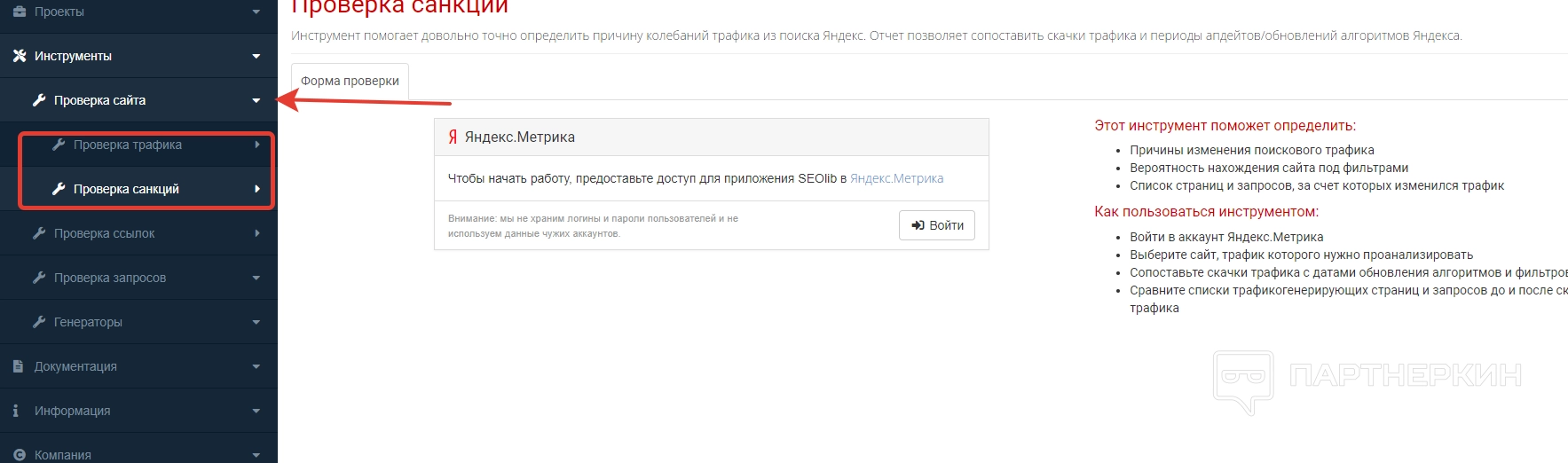Collapse Инструменты with its dropdown arrow
Image resolution: width=1568 pixels, height=463 pixels.
(x=256, y=57)
